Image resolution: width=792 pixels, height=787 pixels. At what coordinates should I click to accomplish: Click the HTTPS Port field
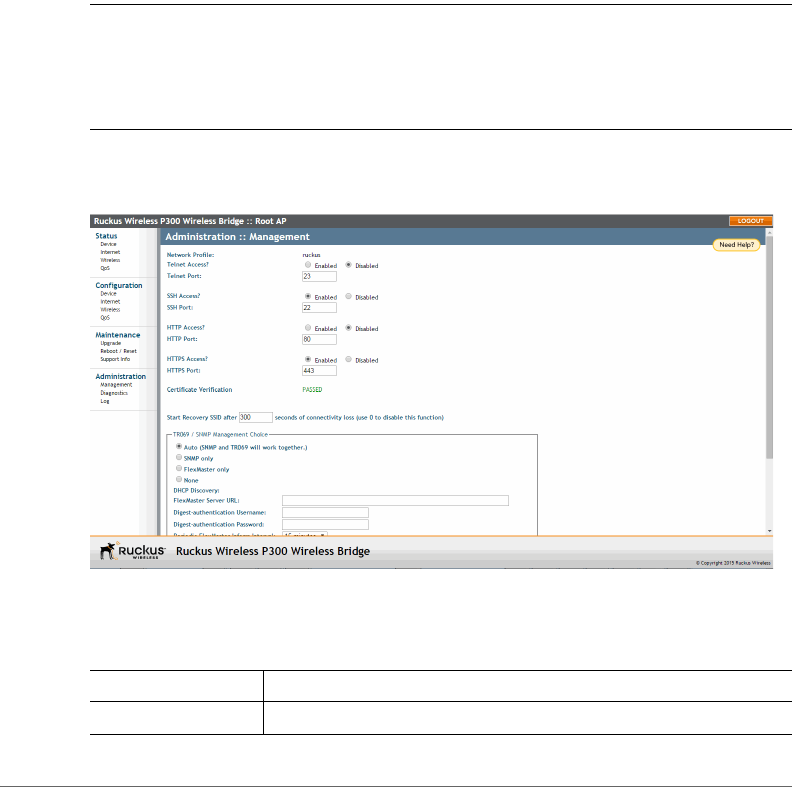(x=319, y=371)
